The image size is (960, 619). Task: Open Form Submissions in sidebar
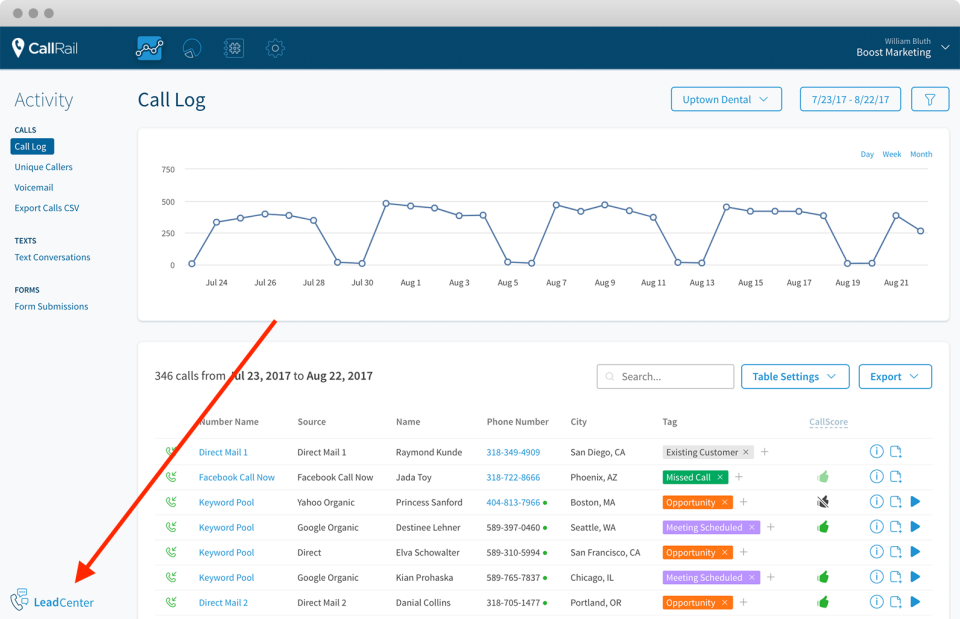pos(51,306)
